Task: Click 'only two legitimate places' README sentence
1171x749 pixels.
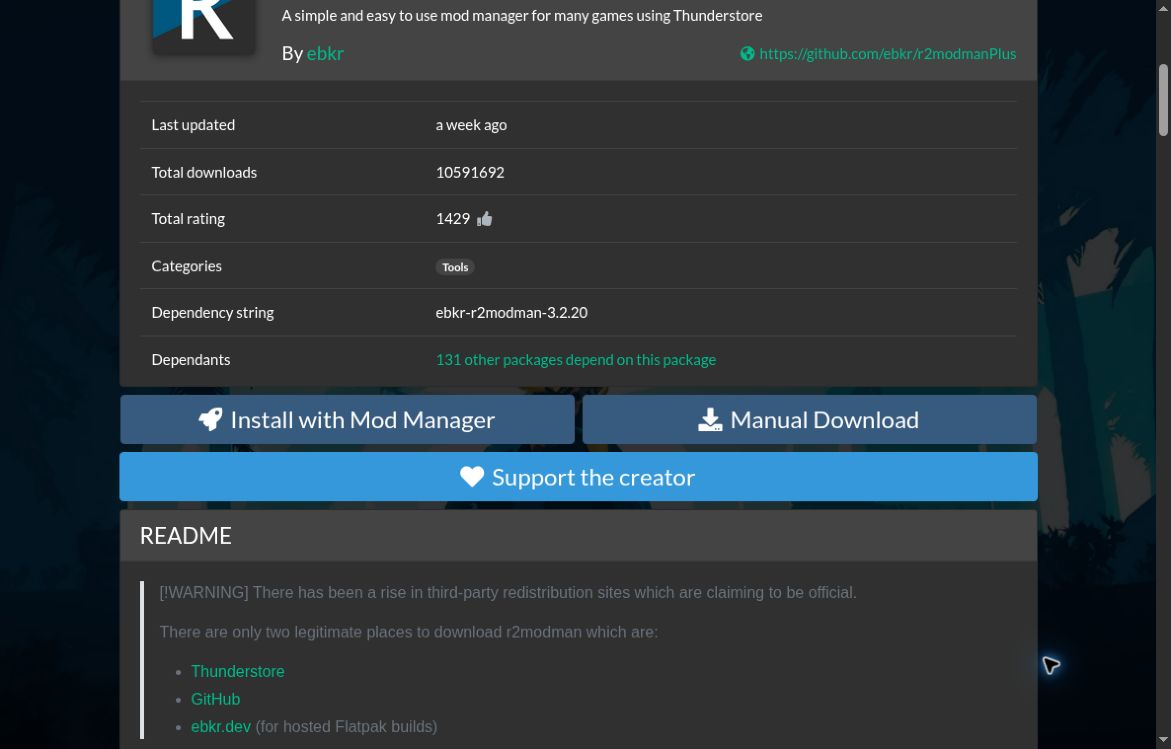Action: [x=409, y=633]
